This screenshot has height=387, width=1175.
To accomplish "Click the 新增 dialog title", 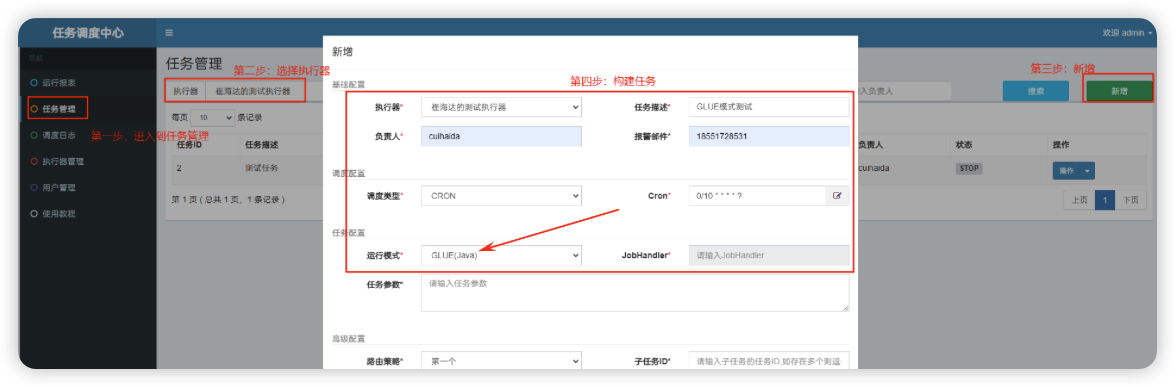I will point(342,52).
